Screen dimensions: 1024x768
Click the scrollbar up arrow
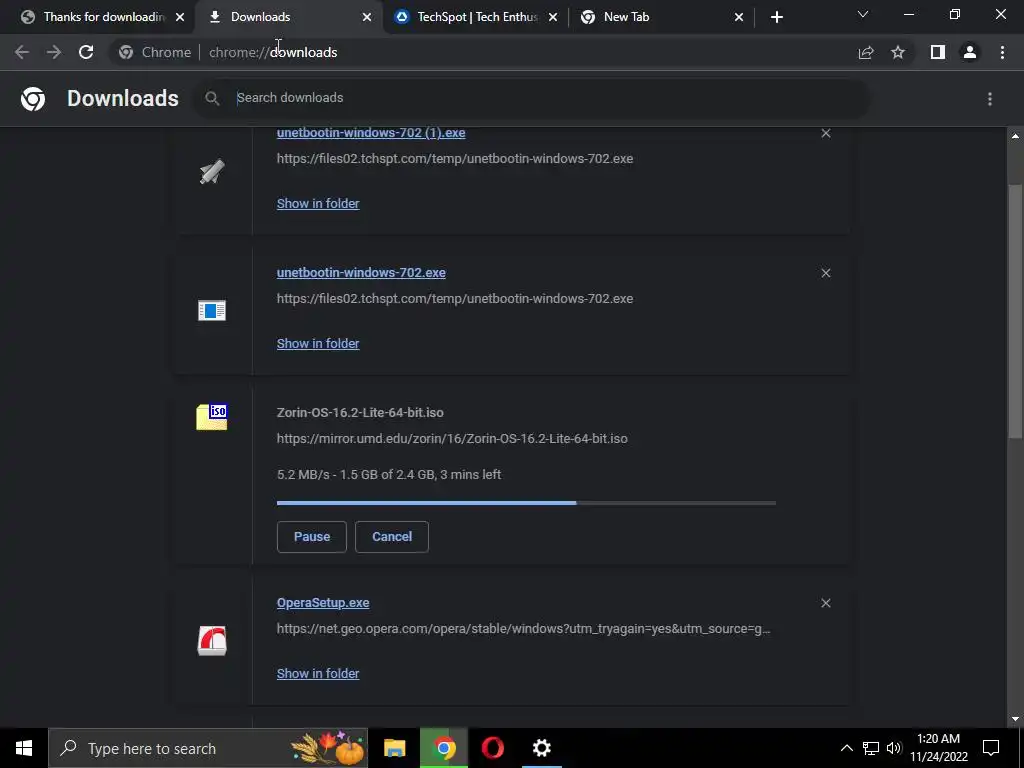pos(1015,136)
